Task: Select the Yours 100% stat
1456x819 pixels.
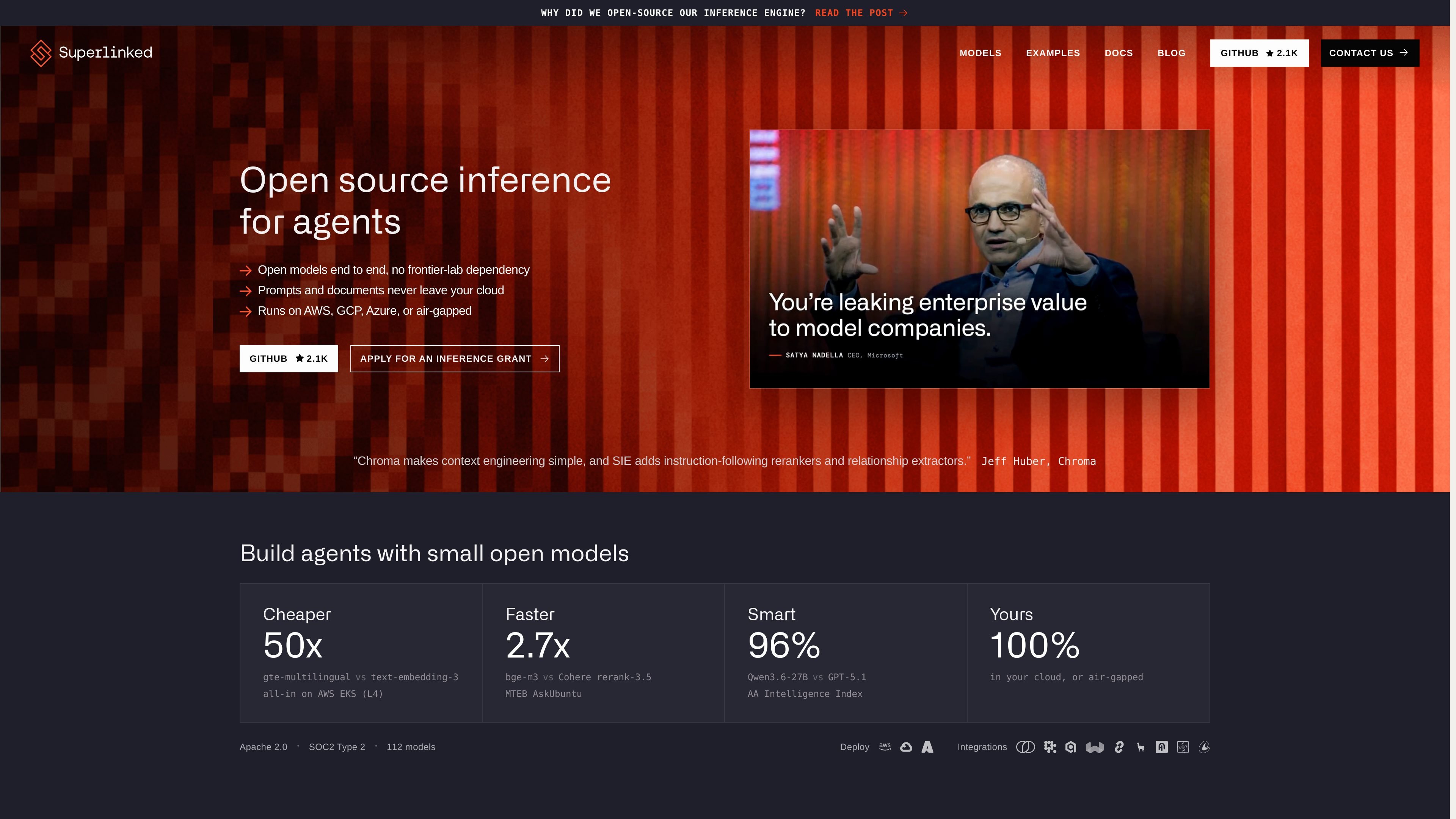Action: point(1088,652)
